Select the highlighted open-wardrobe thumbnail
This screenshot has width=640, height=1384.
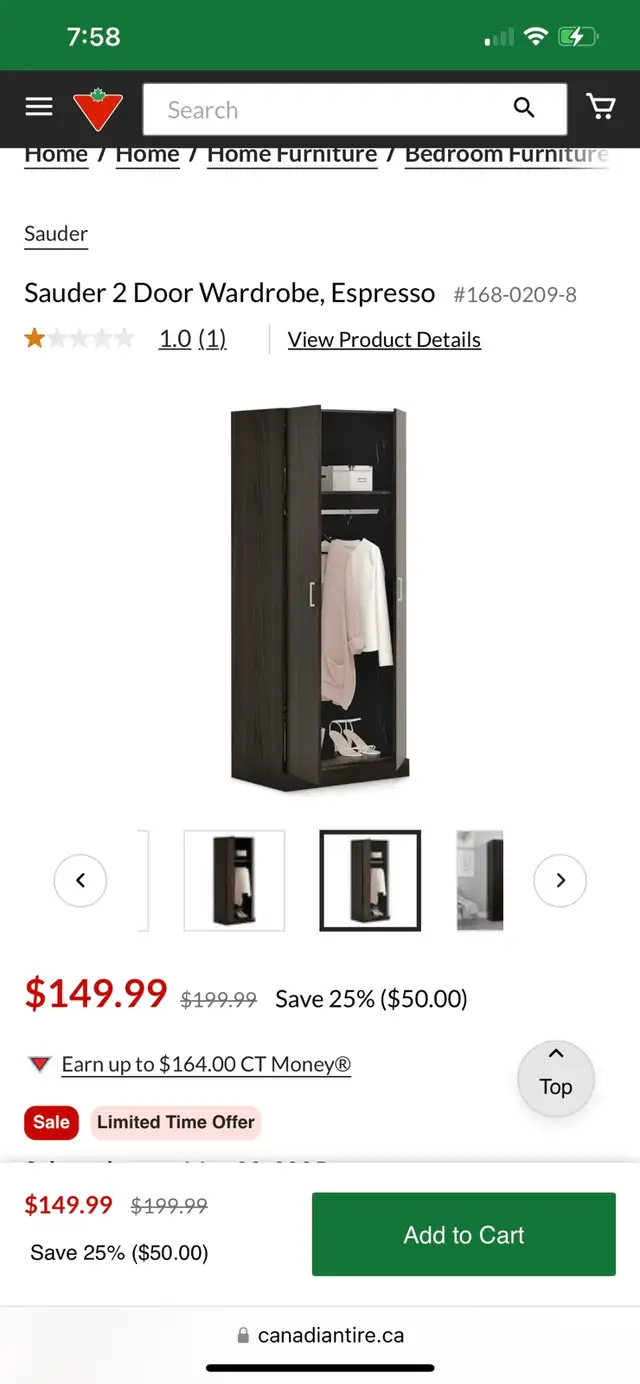pos(370,880)
